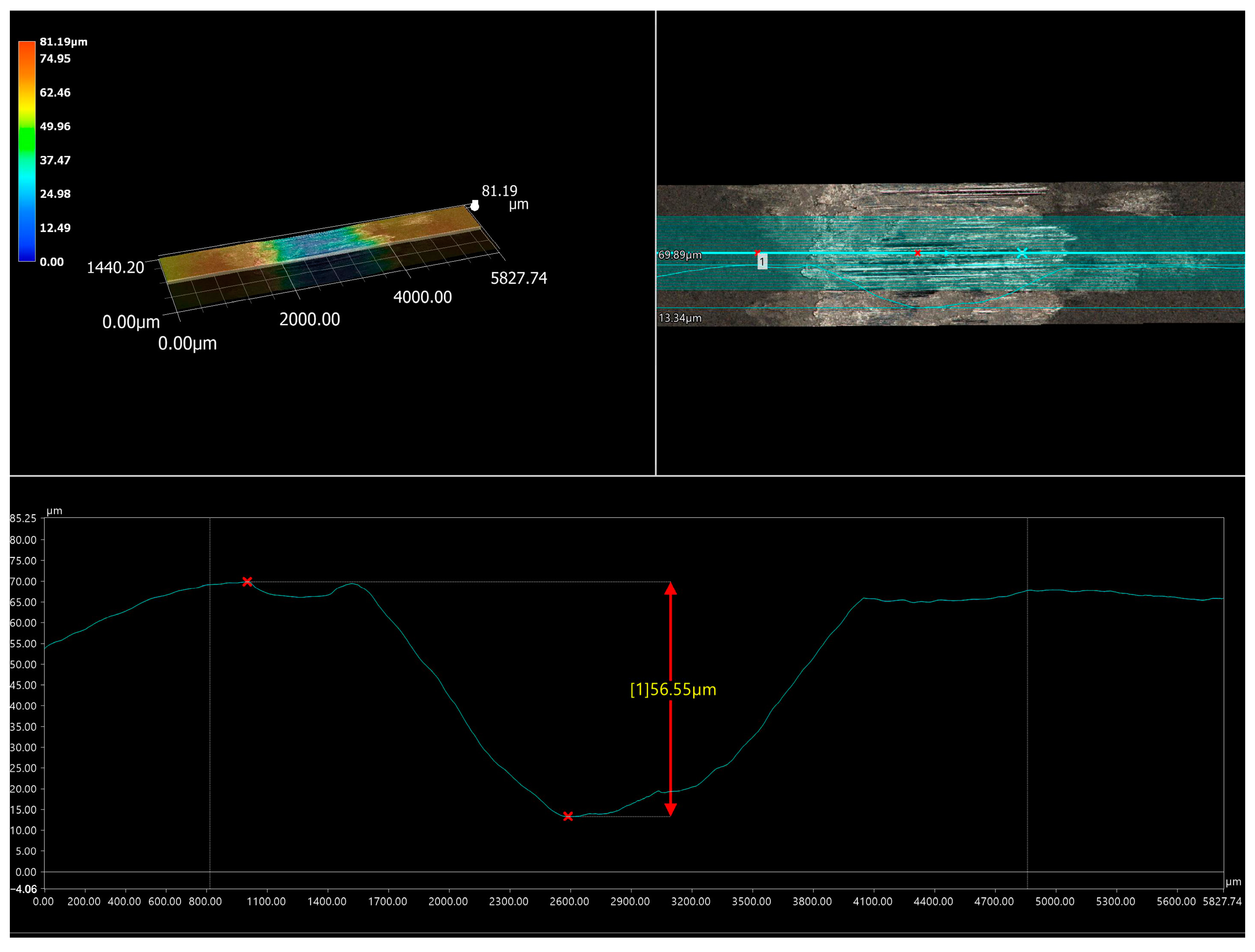The height and width of the screenshot is (952, 1255).
Task: Click the white handle at 3D view corner
Action: [x=475, y=205]
